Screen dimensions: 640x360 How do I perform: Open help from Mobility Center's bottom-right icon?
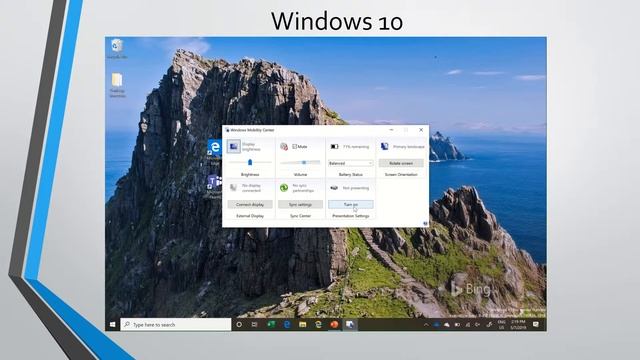pos(425,223)
